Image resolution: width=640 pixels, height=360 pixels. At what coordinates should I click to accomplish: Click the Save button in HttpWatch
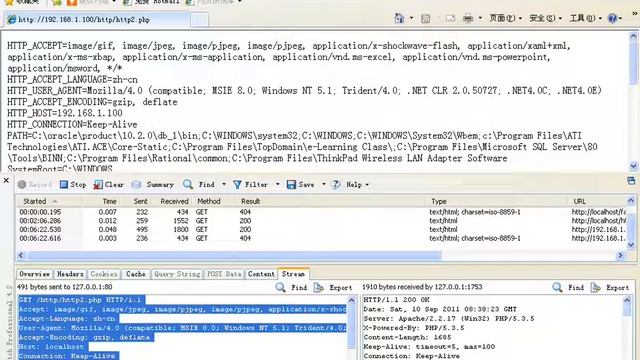coord(300,184)
